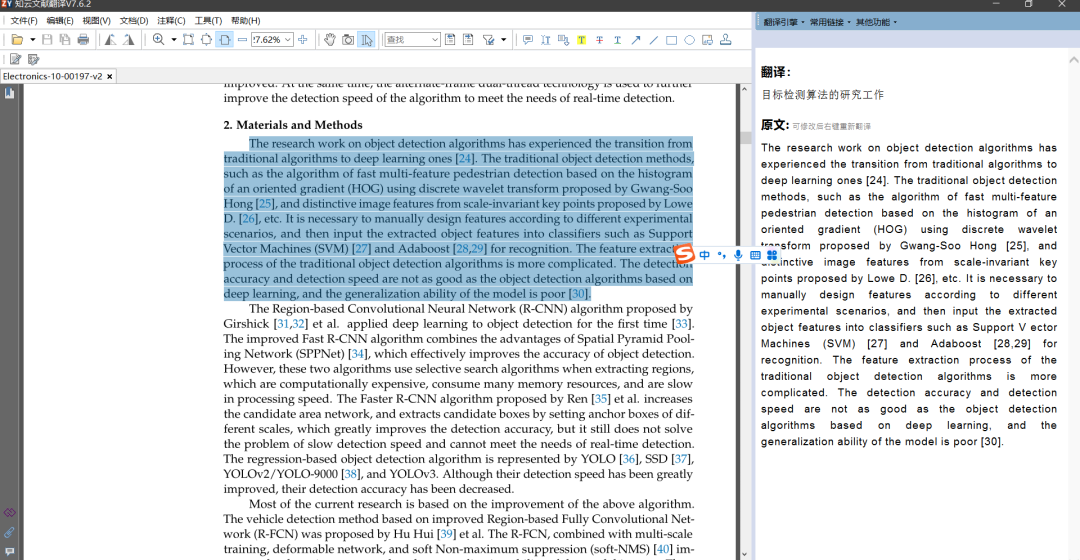The image size is (1080, 560).
Task: Open the 文件(F) menu
Action: pyautogui.click(x=24, y=21)
